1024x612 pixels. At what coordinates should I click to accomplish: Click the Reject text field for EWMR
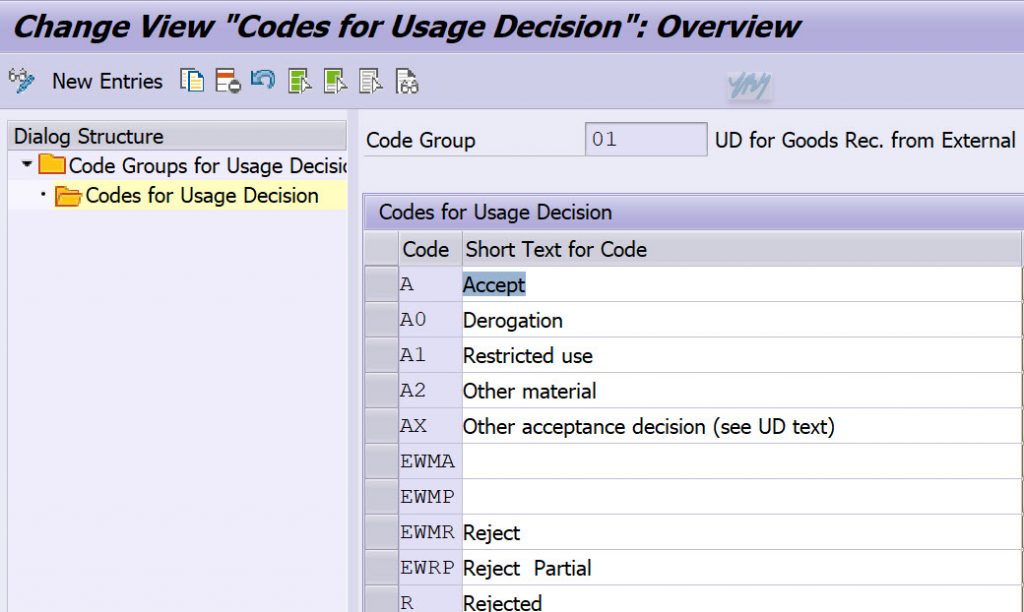742,532
